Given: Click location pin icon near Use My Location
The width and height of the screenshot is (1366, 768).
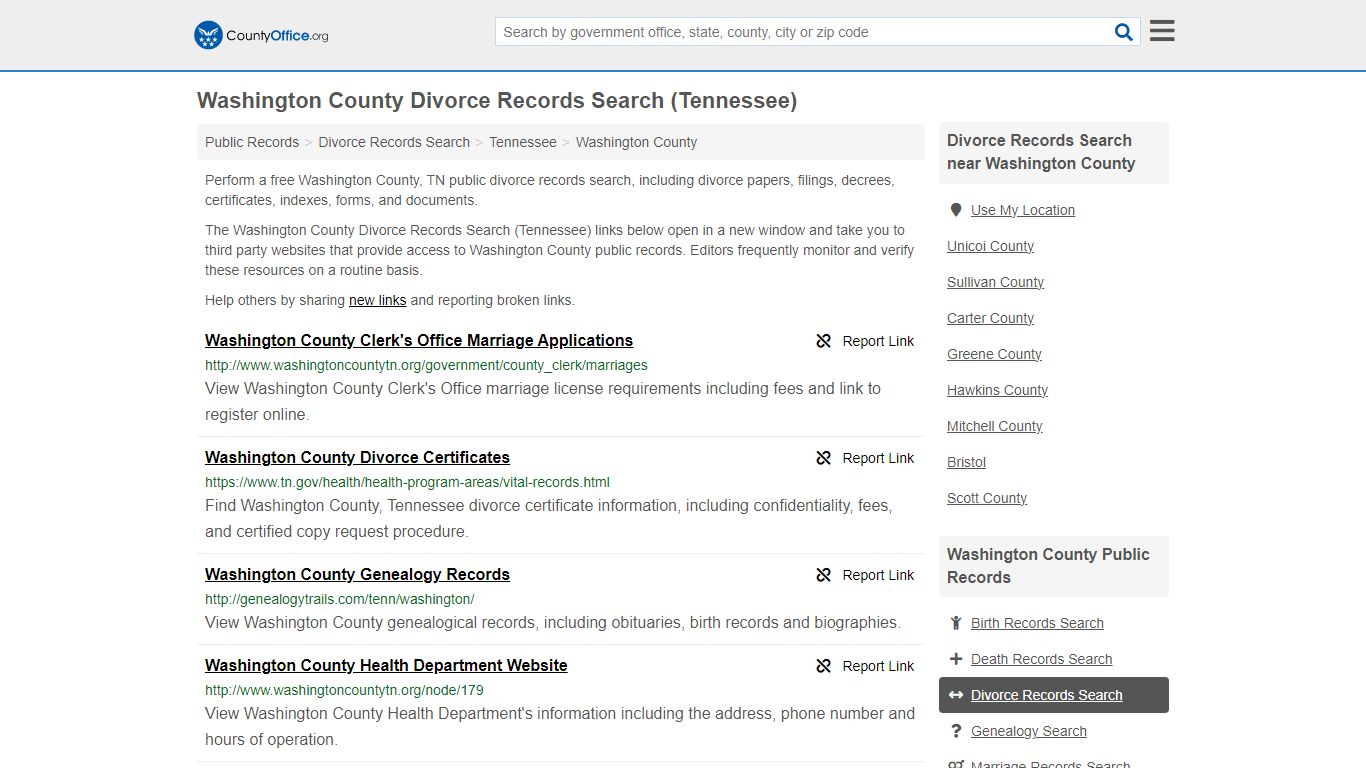Looking at the screenshot, I should click(956, 210).
